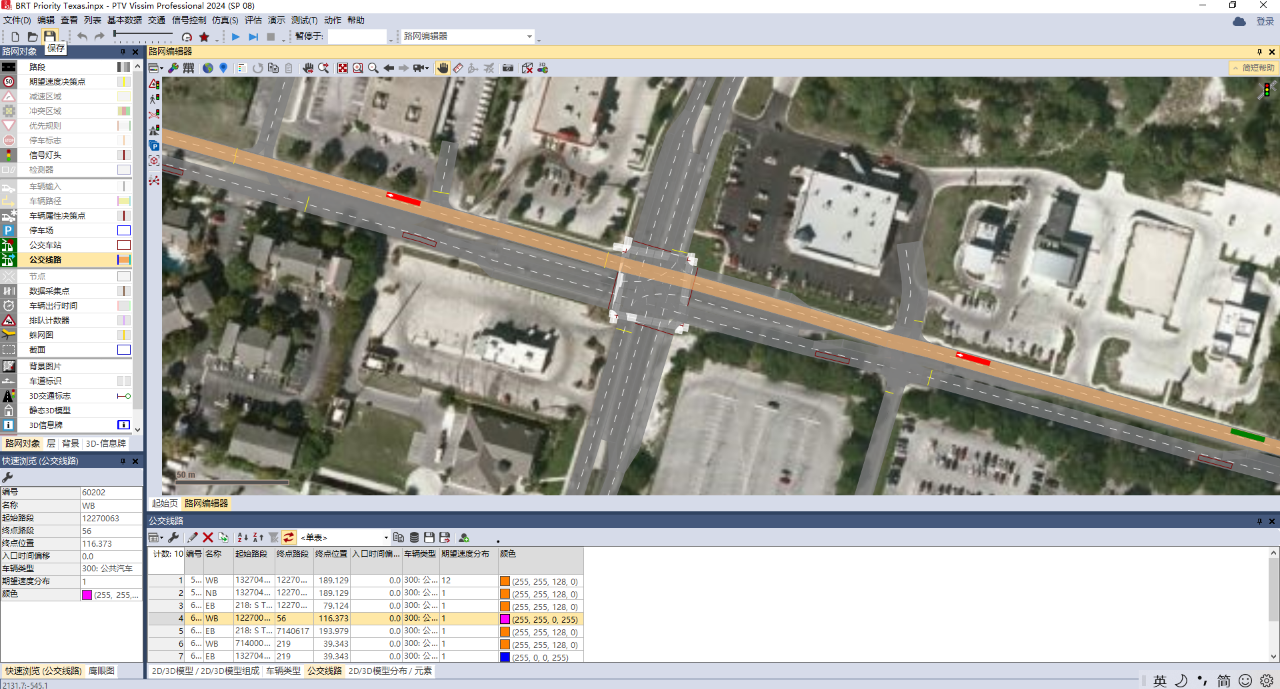Click 缩短帮助 button
Viewport: 1280px width, 689px height.
[x=1253, y=68]
